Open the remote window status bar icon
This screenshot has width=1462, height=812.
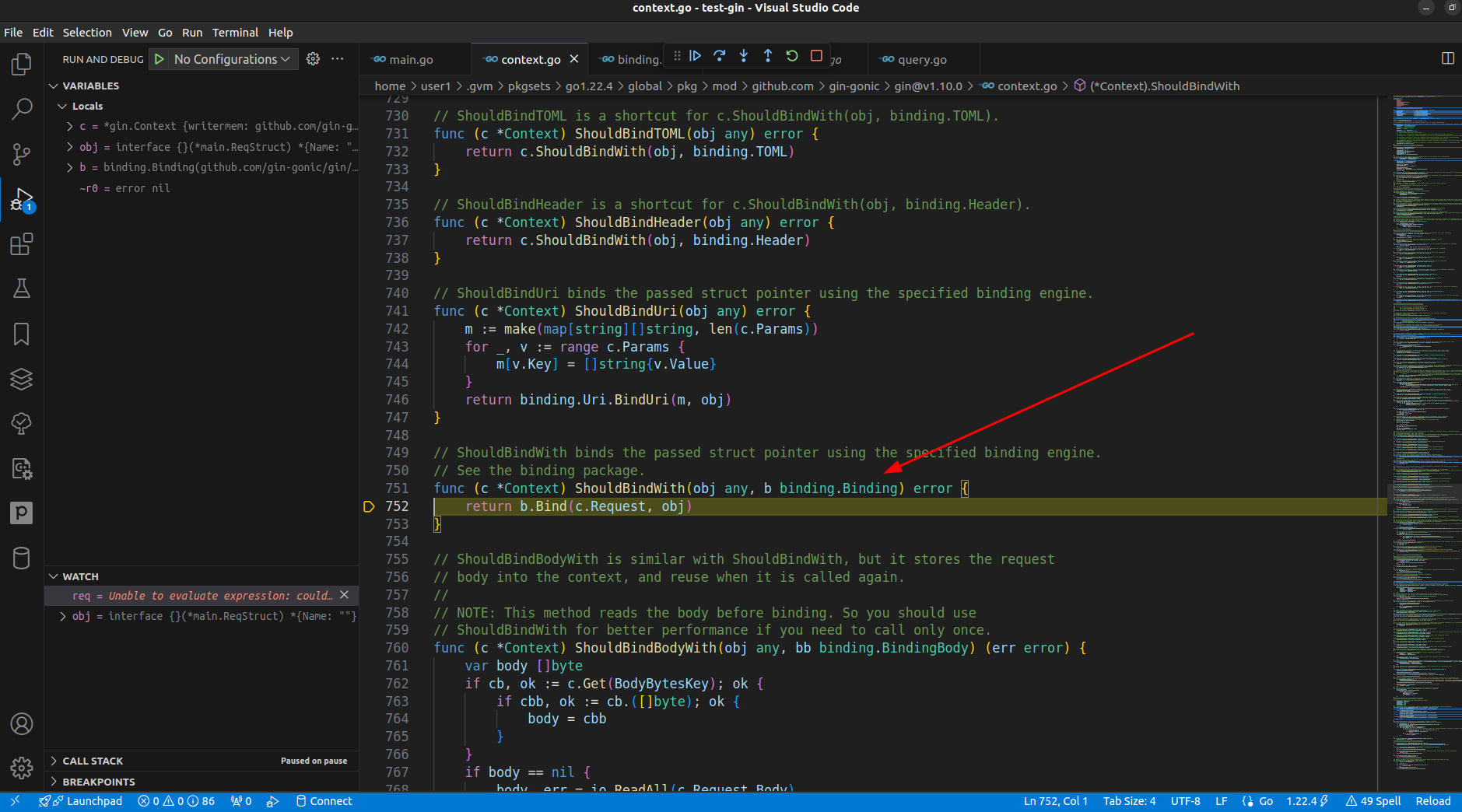coord(15,801)
